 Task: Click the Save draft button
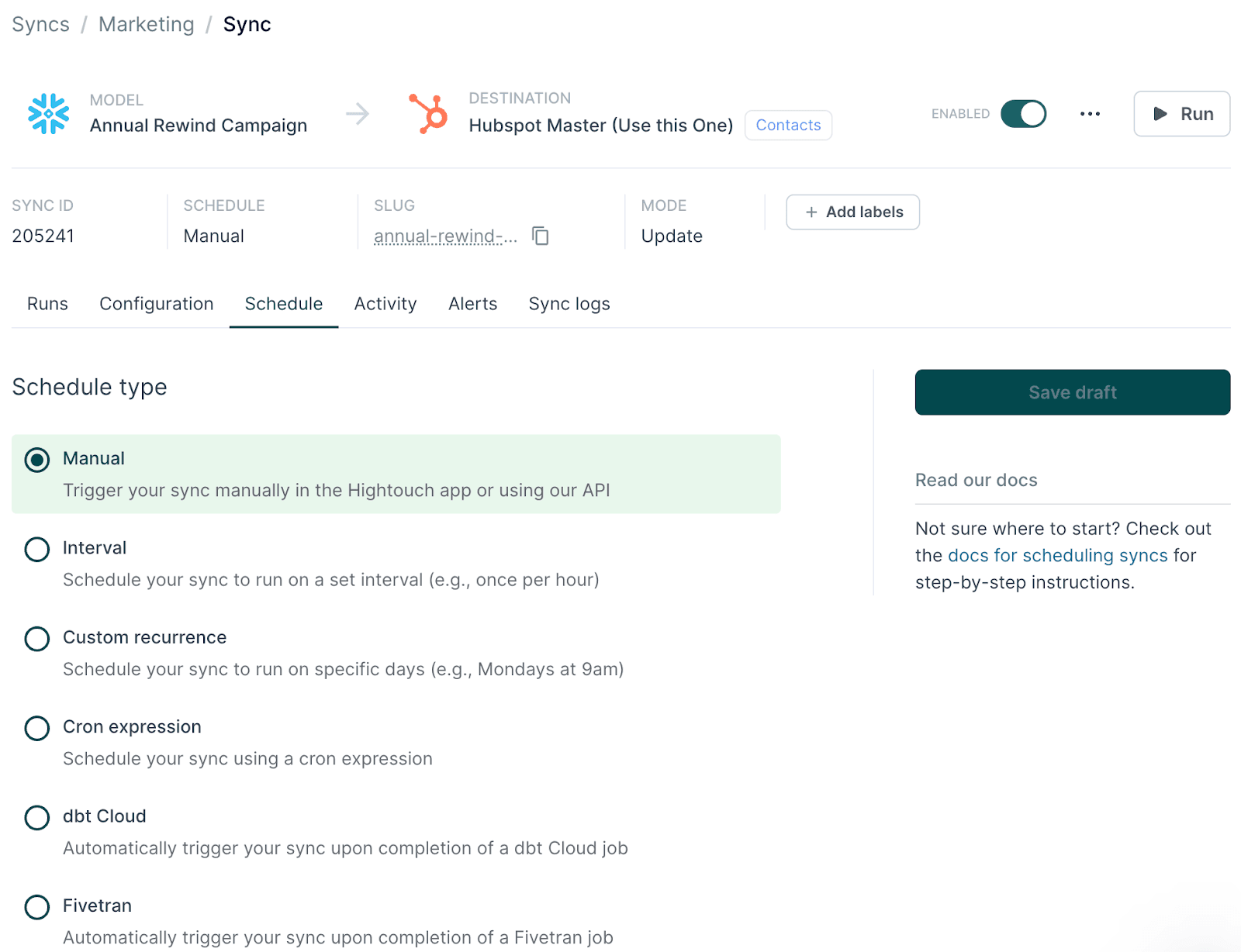(1072, 392)
